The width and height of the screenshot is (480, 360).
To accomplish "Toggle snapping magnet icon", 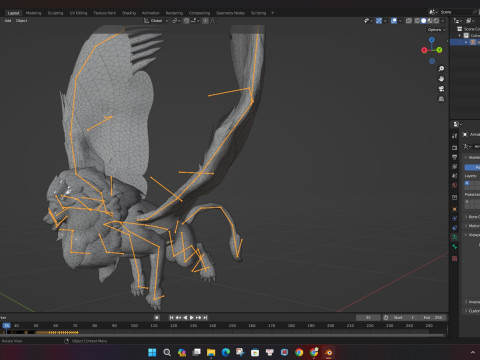I will coord(187,21).
